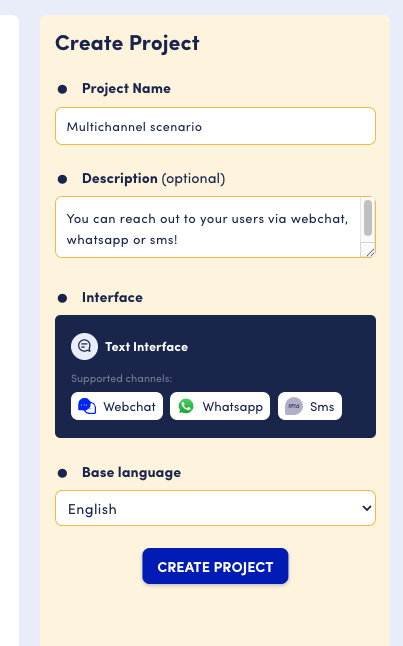
Task: Click inside the Description text area
Action: coord(208,227)
